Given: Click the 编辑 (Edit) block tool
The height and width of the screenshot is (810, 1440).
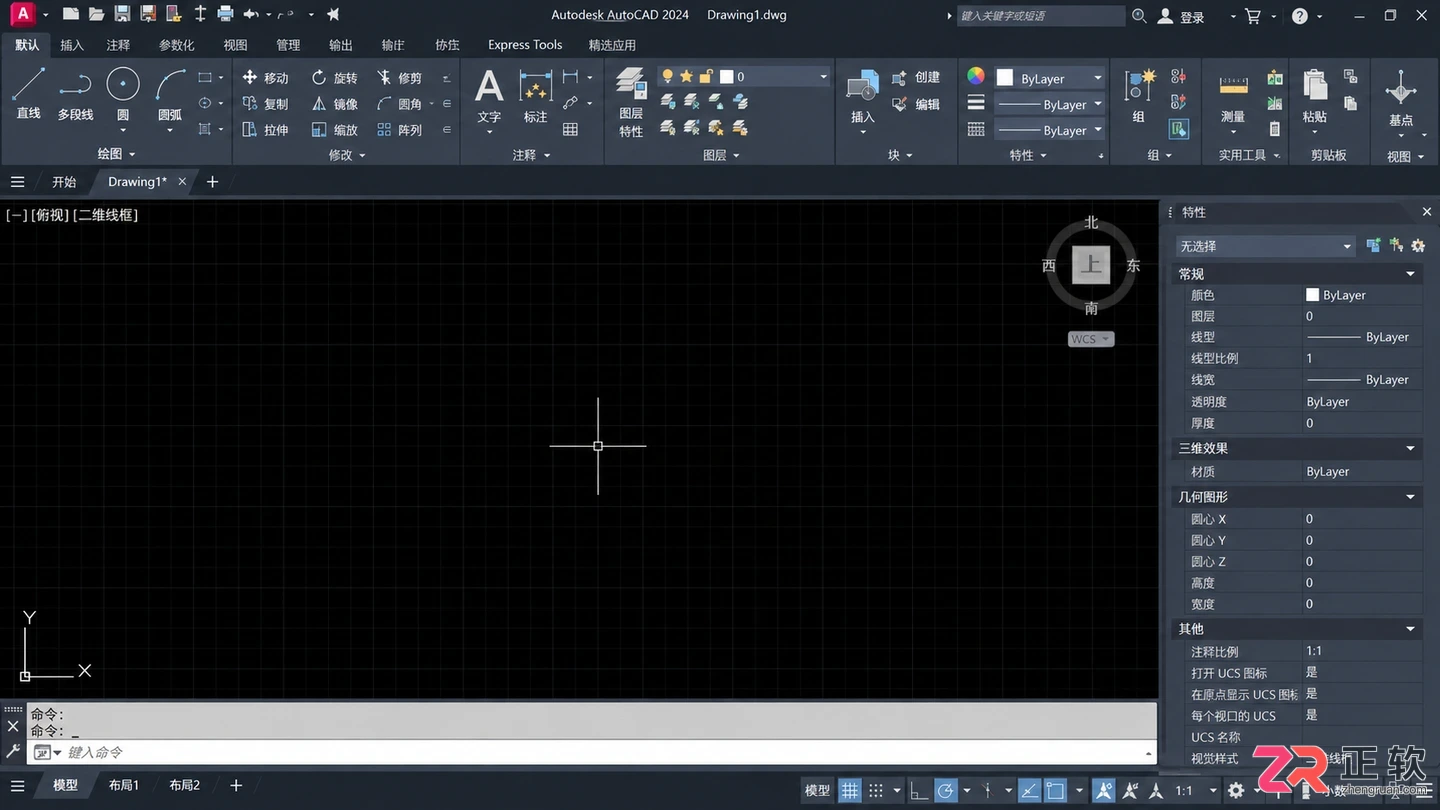Looking at the screenshot, I should 915,104.
